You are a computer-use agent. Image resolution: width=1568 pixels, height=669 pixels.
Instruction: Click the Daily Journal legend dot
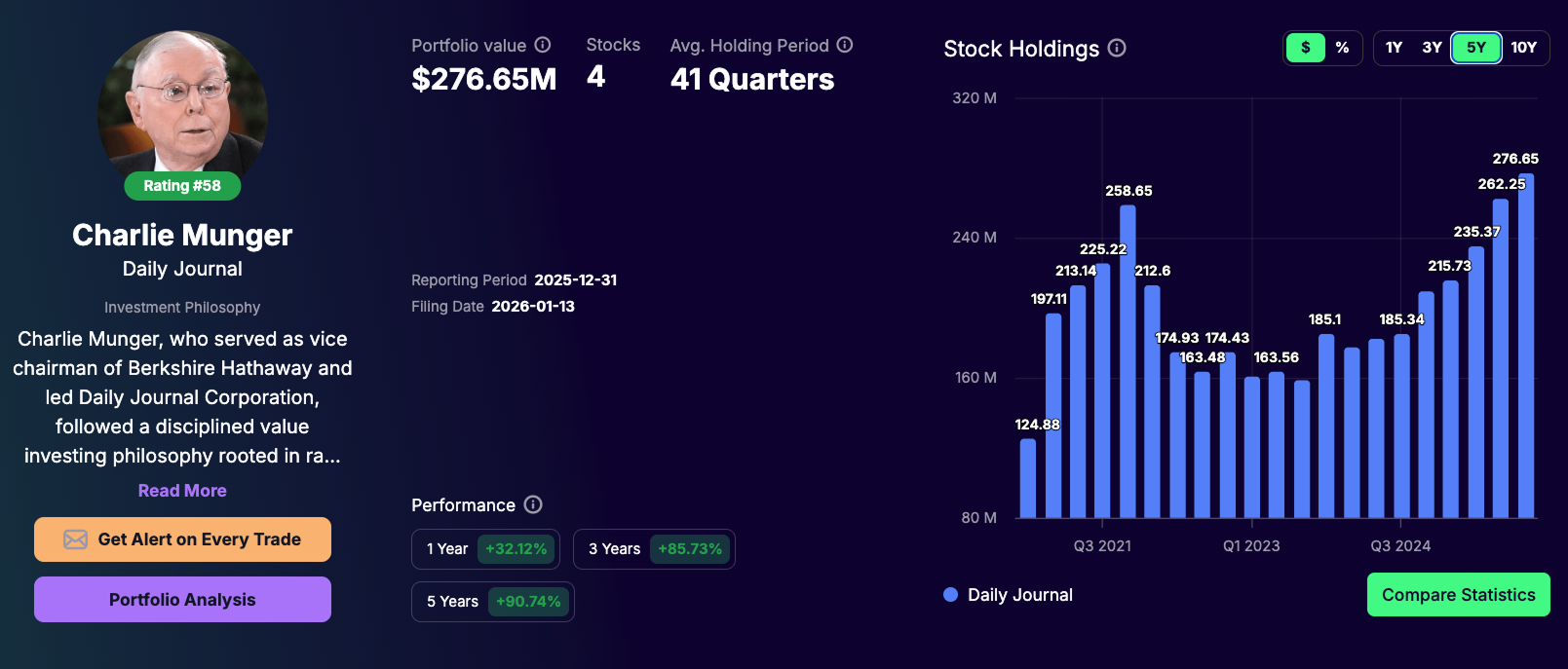(951, 595)
